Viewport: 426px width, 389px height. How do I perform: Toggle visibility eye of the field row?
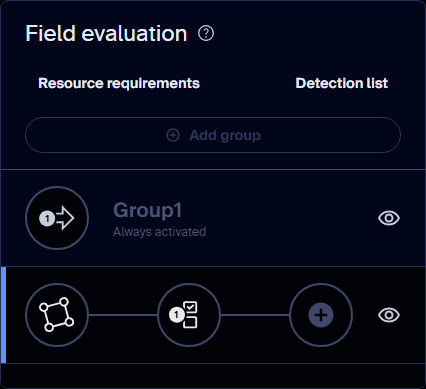pos(389,315)
